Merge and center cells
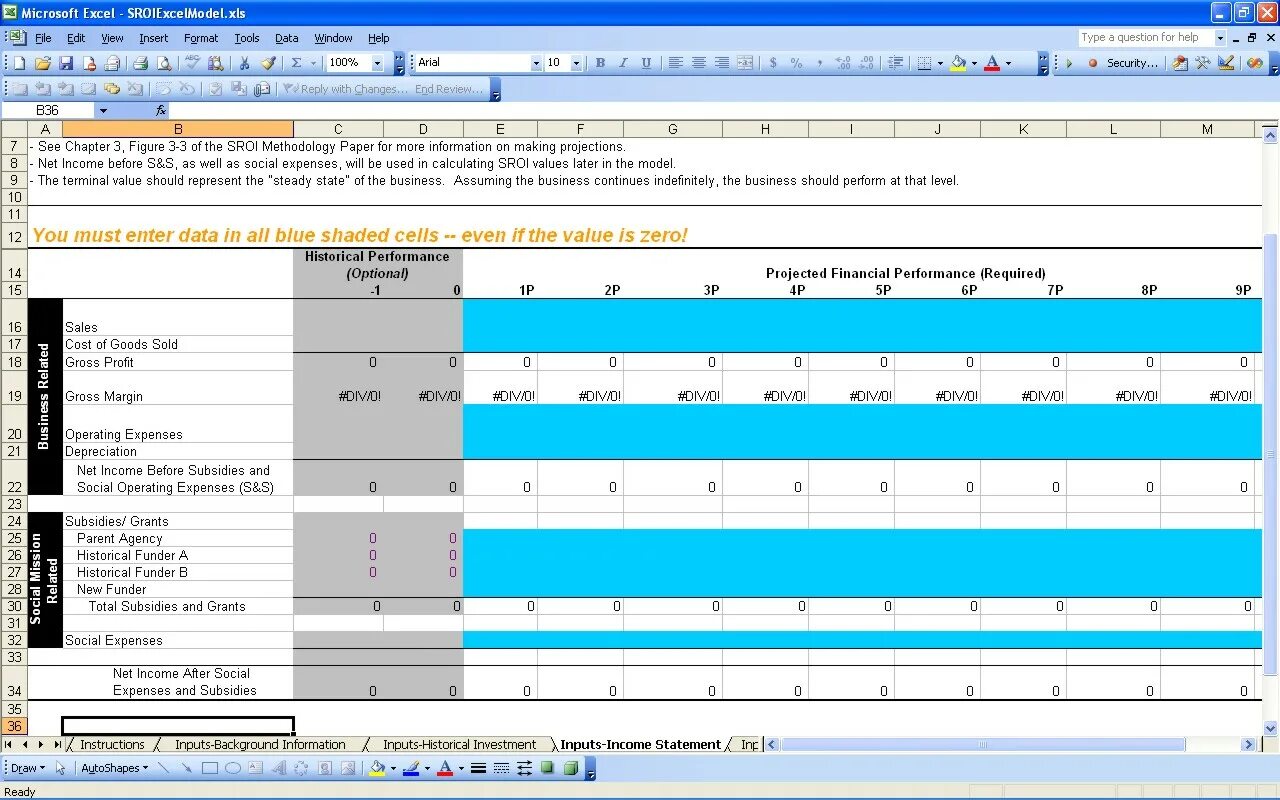 pyautogui.click(x=745, y=63)
